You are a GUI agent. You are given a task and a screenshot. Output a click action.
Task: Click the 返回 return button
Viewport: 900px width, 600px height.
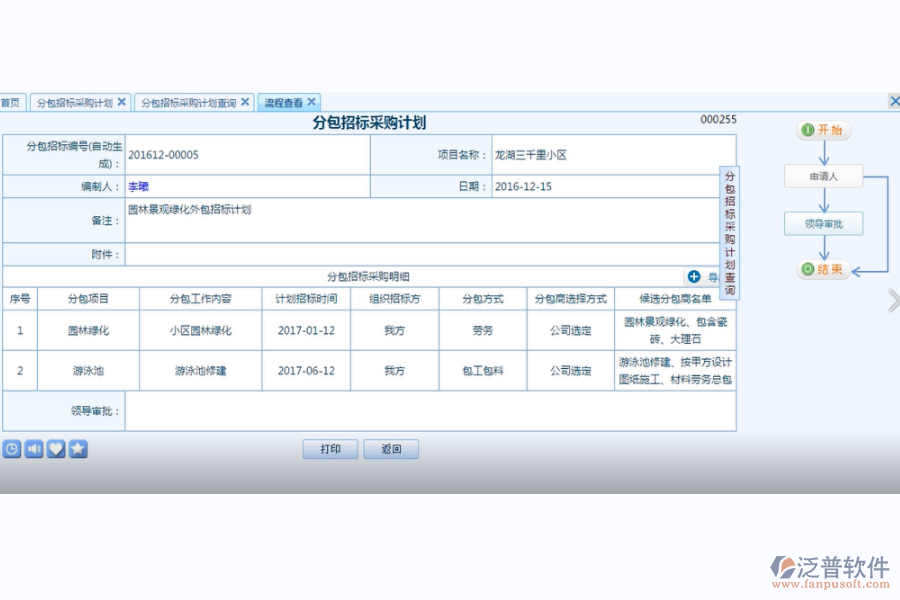click(391, 448)
